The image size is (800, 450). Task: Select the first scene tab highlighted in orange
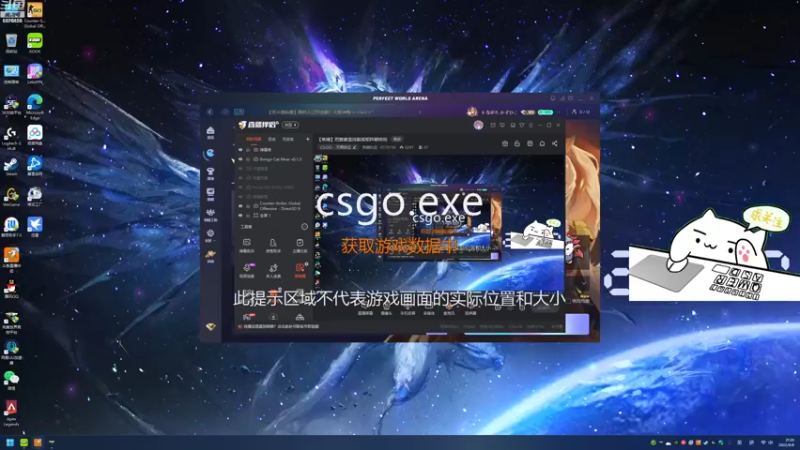point(254,139)
